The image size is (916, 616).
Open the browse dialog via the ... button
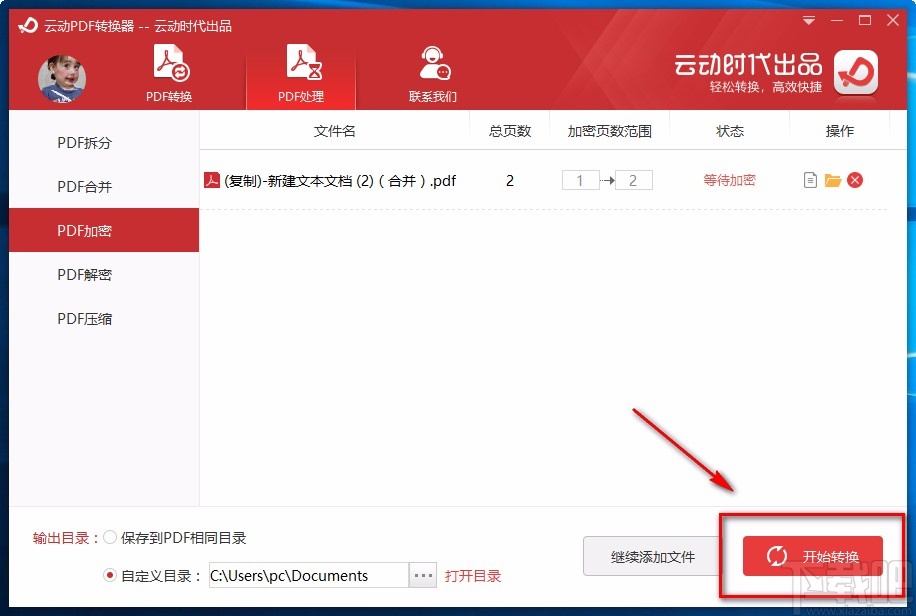tap(422, 575)
